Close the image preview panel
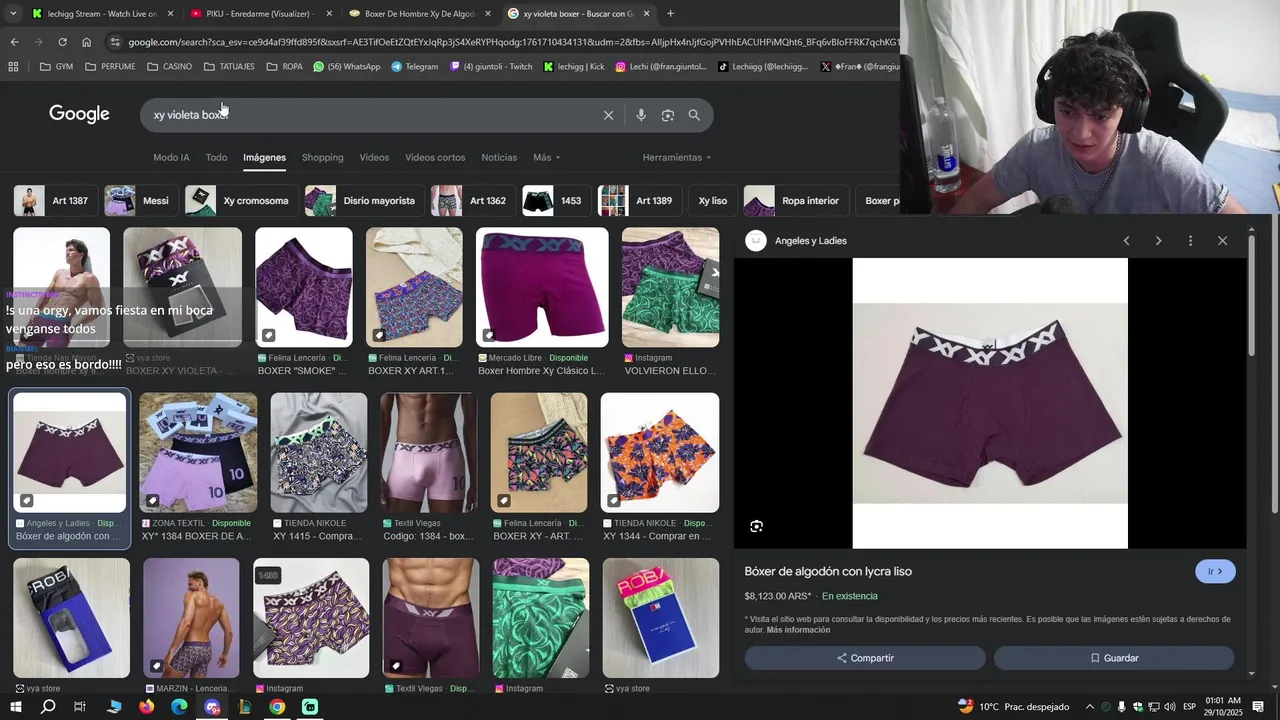This screenshot has height=720, width=1280. coord(1222,241)
